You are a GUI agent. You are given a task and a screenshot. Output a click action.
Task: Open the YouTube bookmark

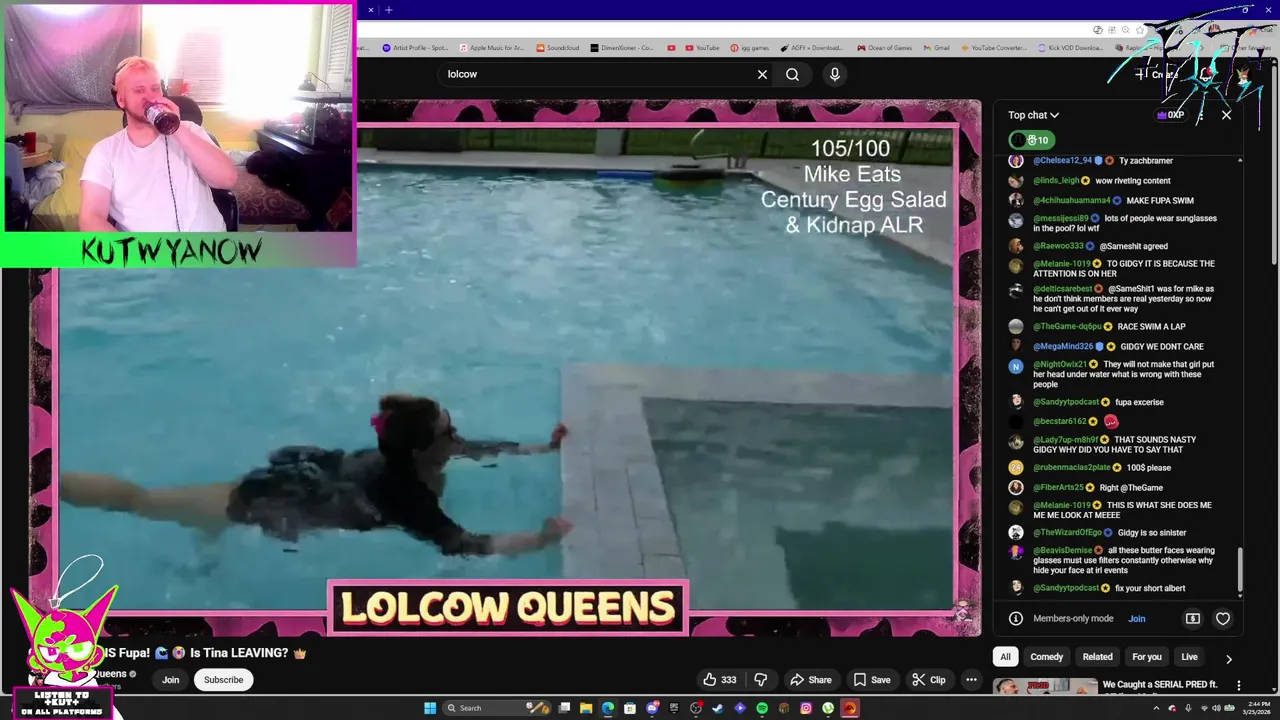tap(700, 48)
